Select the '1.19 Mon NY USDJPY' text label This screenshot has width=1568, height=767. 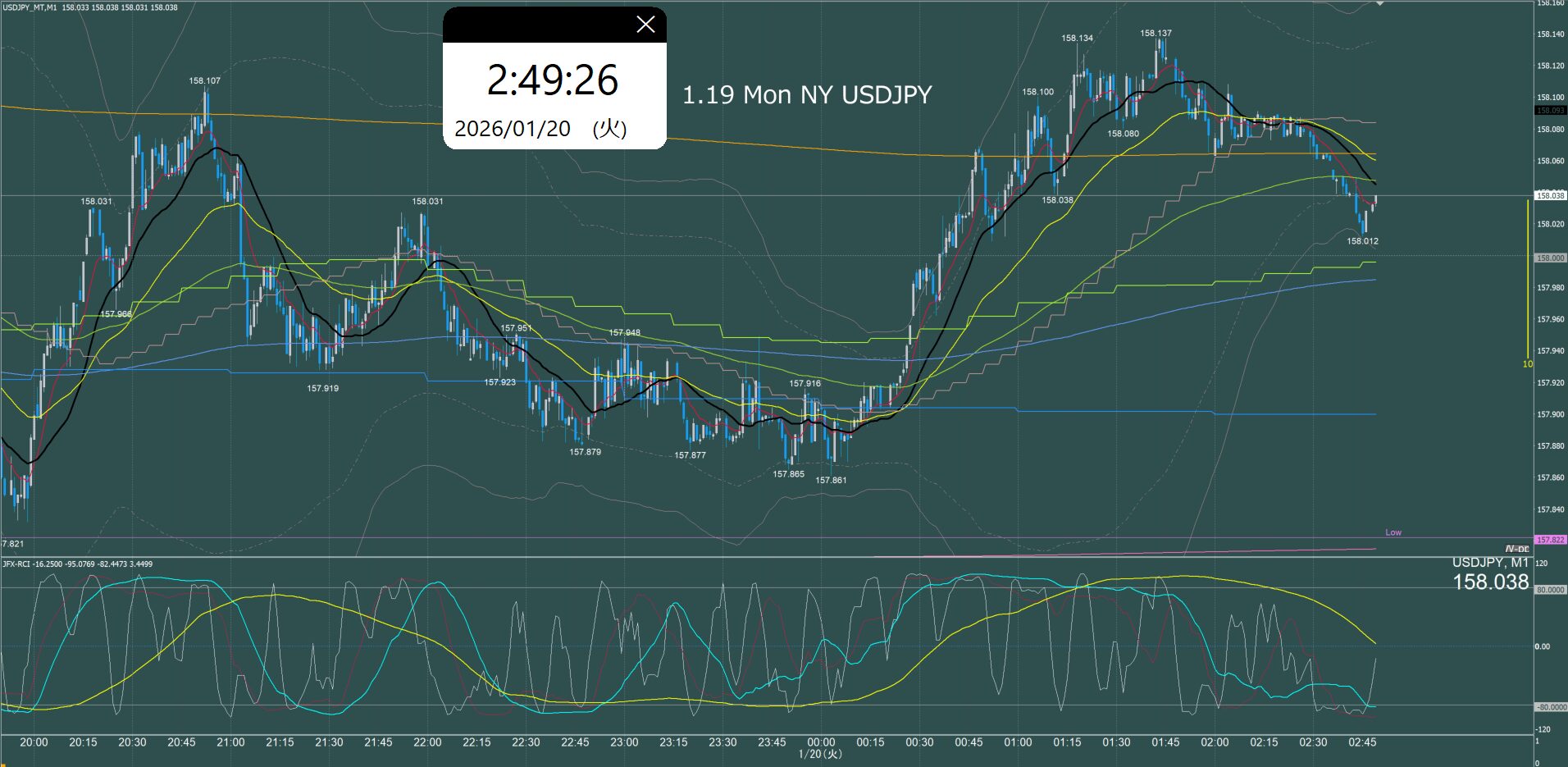pyautogui.click(x=807, y=95)
